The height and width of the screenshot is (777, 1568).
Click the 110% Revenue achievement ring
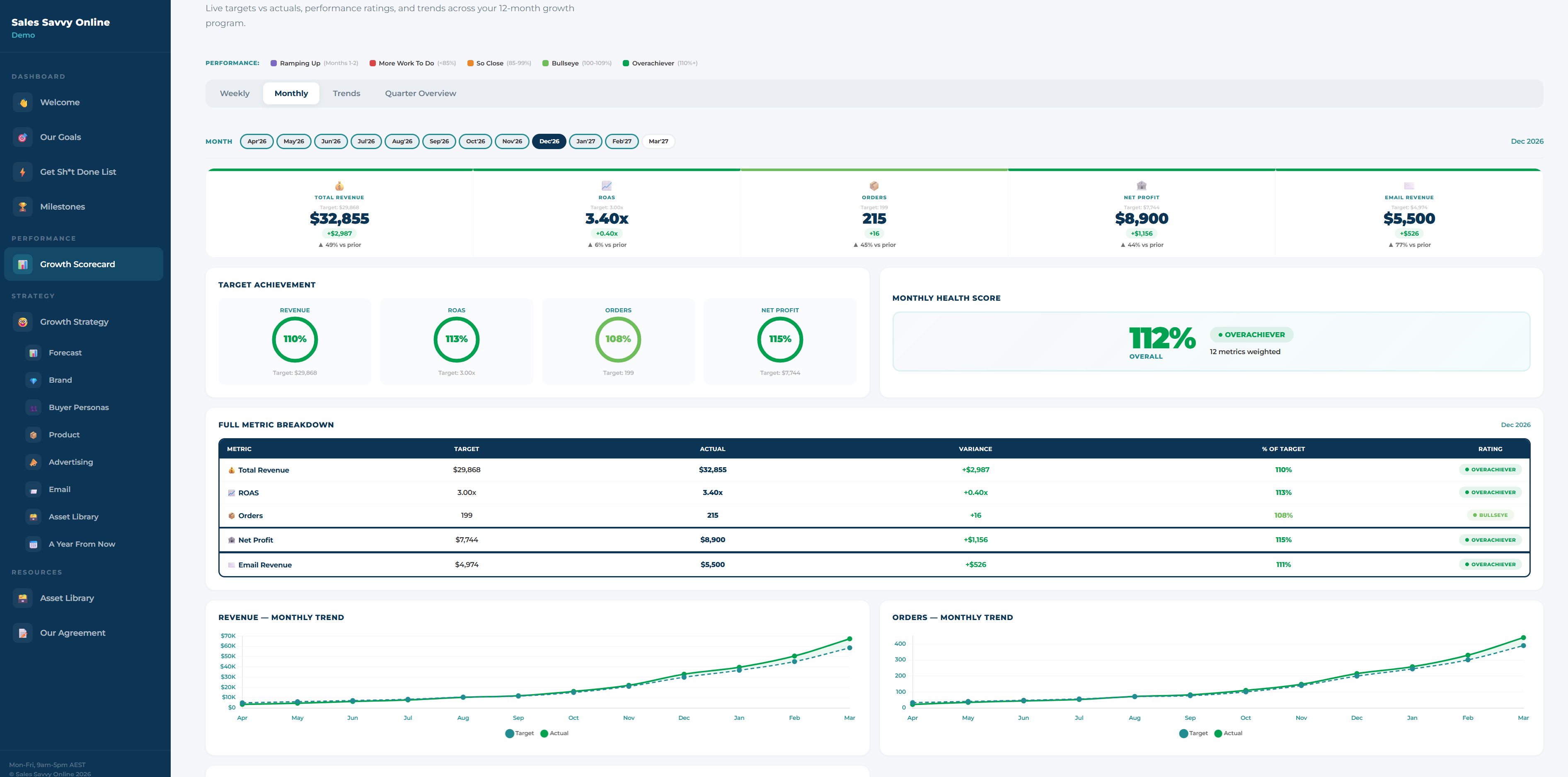295,340
